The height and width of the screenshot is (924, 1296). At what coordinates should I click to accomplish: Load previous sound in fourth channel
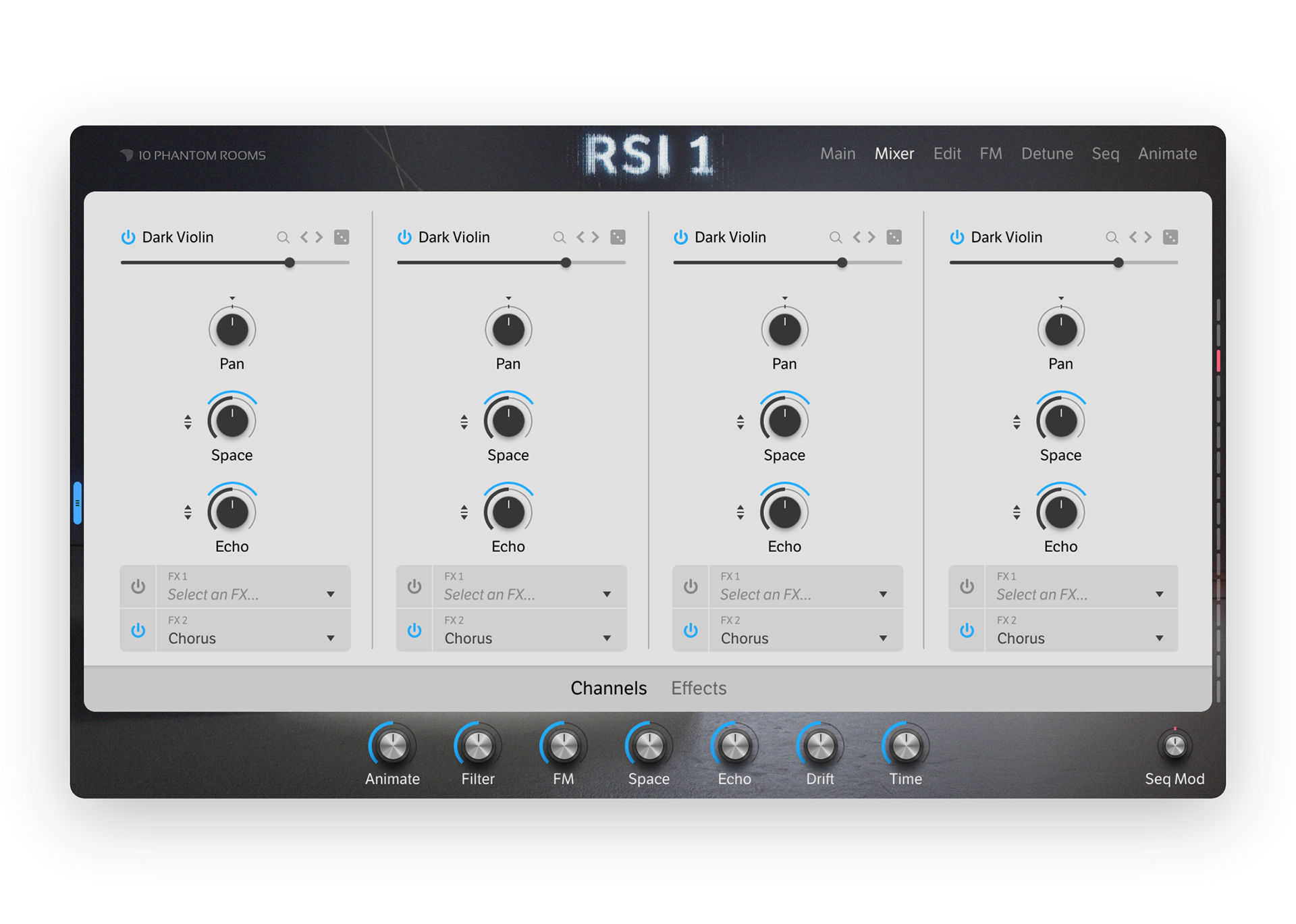[1133, 237]
